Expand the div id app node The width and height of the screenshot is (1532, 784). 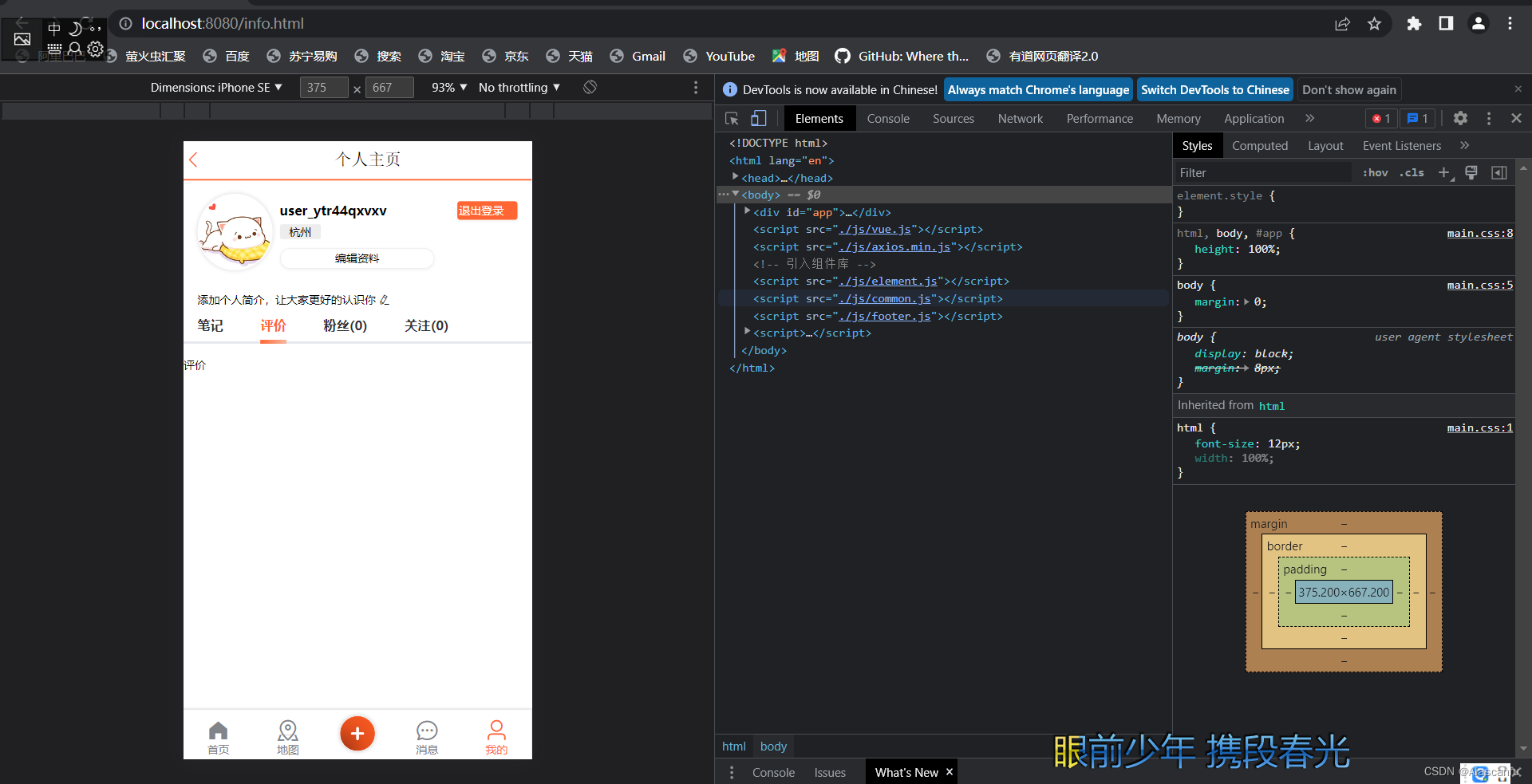[747, 211]
